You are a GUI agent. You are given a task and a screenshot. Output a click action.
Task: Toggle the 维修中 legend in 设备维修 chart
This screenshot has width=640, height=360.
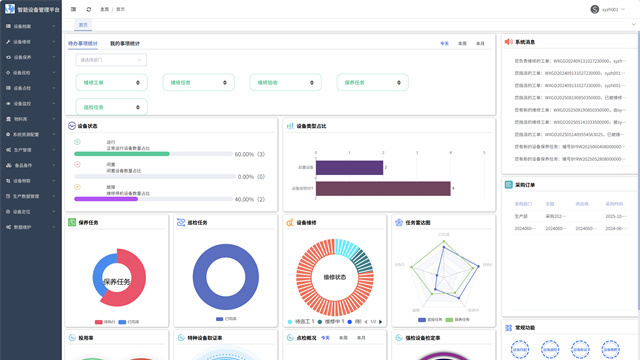[331, 322]
